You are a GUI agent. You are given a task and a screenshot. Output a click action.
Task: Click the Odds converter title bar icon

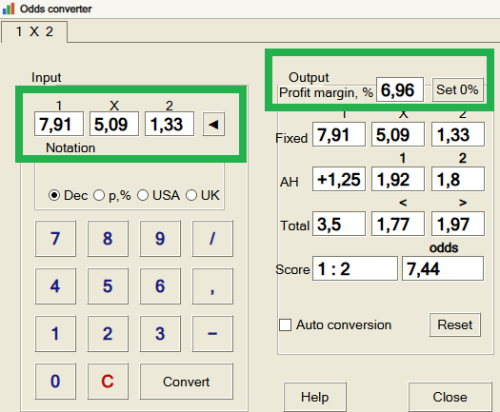click(9, 9)
